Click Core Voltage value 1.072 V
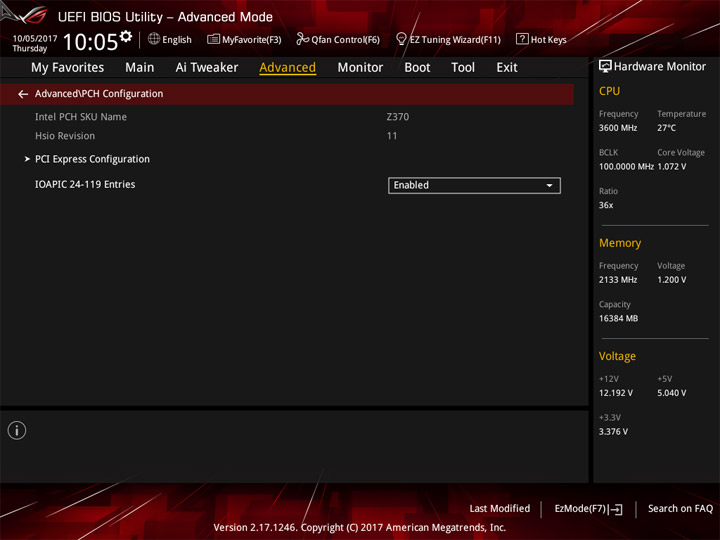Viewport: 720px width, 540px height. coord(672,166)
